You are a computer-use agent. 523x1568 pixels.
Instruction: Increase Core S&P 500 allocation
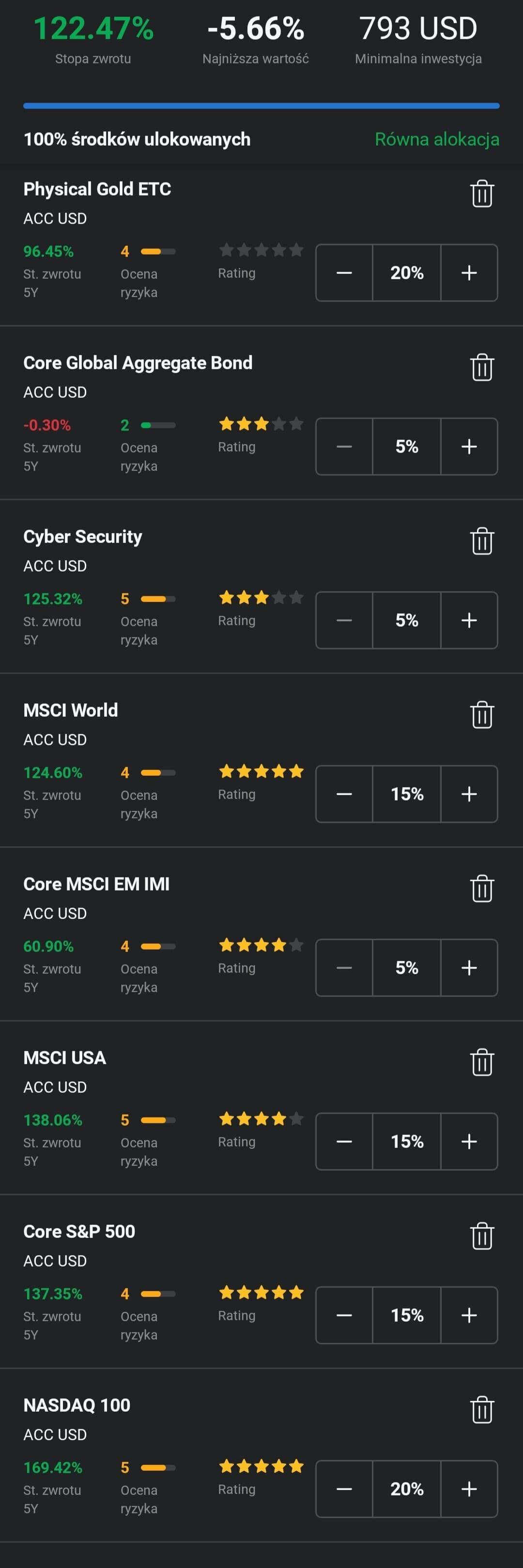tap(469, 1315)
